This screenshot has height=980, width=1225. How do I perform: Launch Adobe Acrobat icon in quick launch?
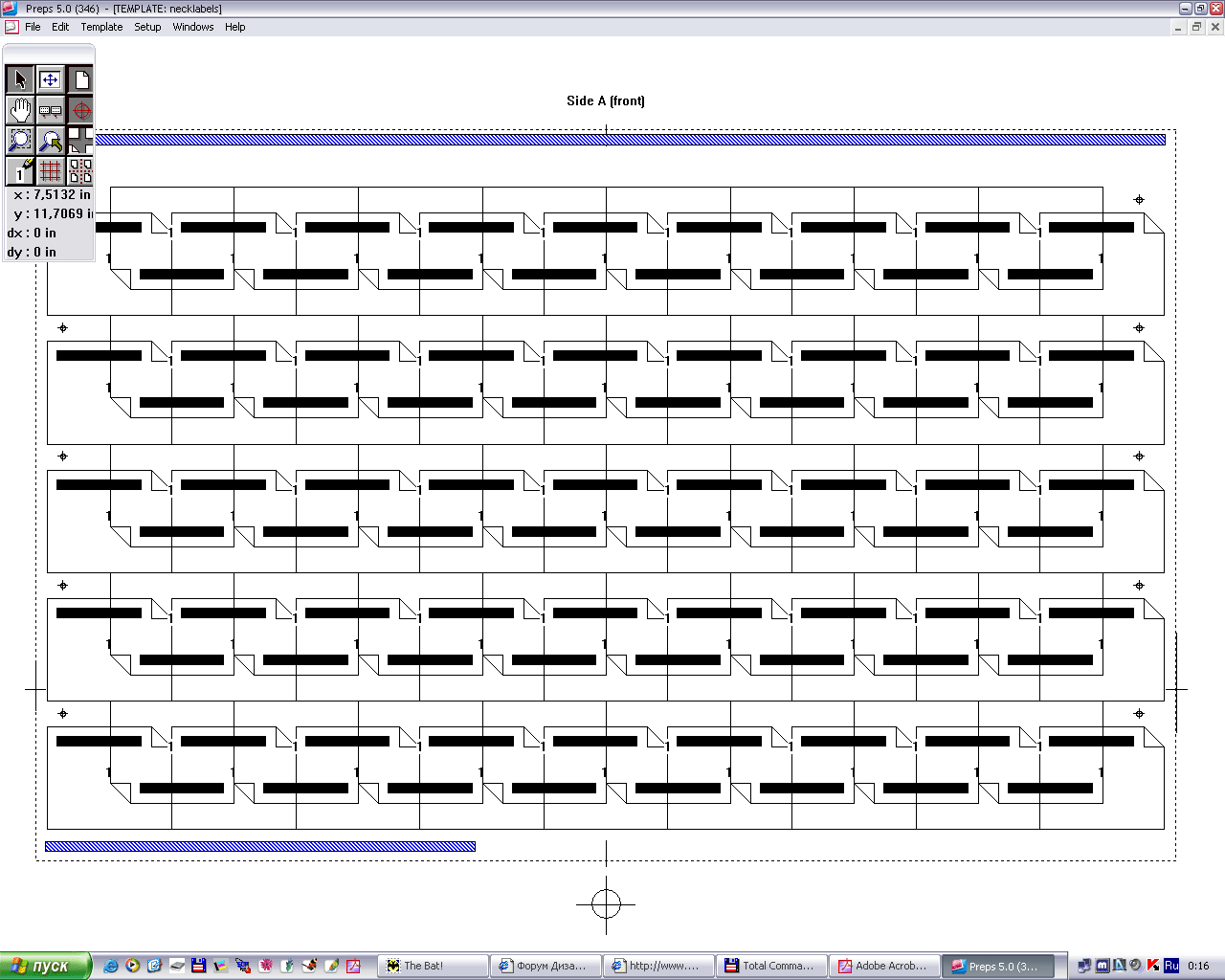353,967
